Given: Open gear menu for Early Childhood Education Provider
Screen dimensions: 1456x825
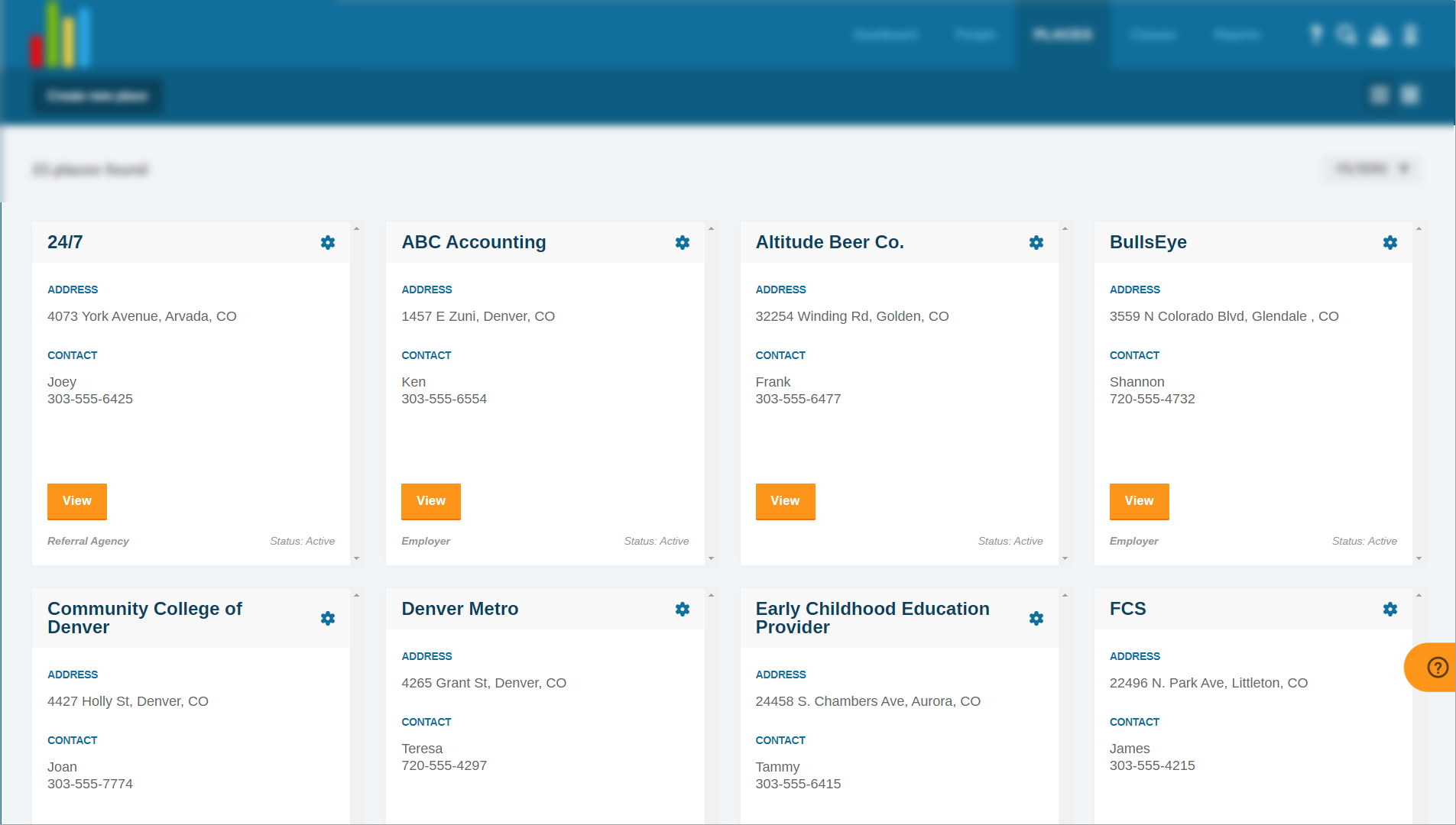Looking at the screenshot, I should [1036, 619].
